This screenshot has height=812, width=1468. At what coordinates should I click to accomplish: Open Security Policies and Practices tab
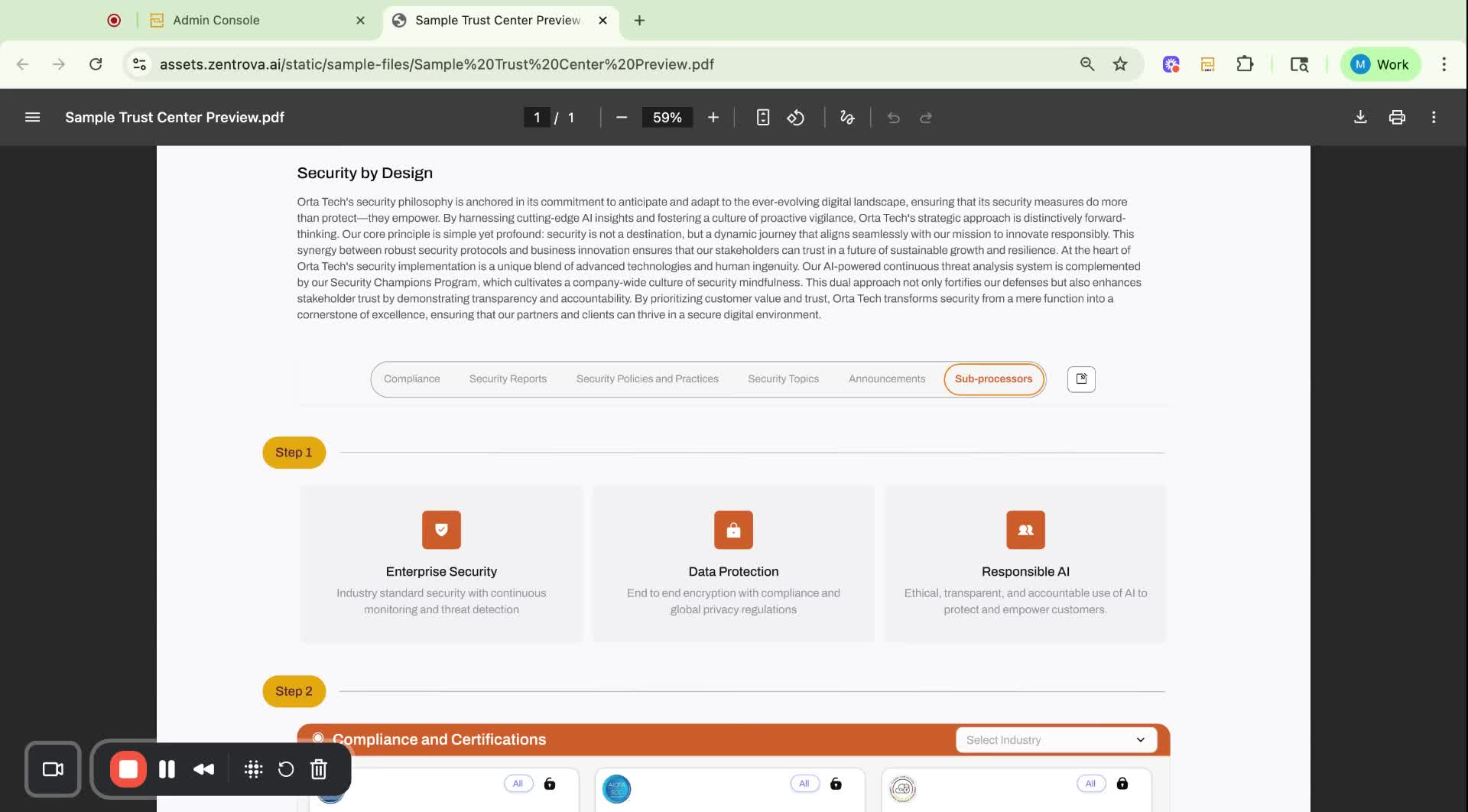pyautogui.click(x=647, y=378)
